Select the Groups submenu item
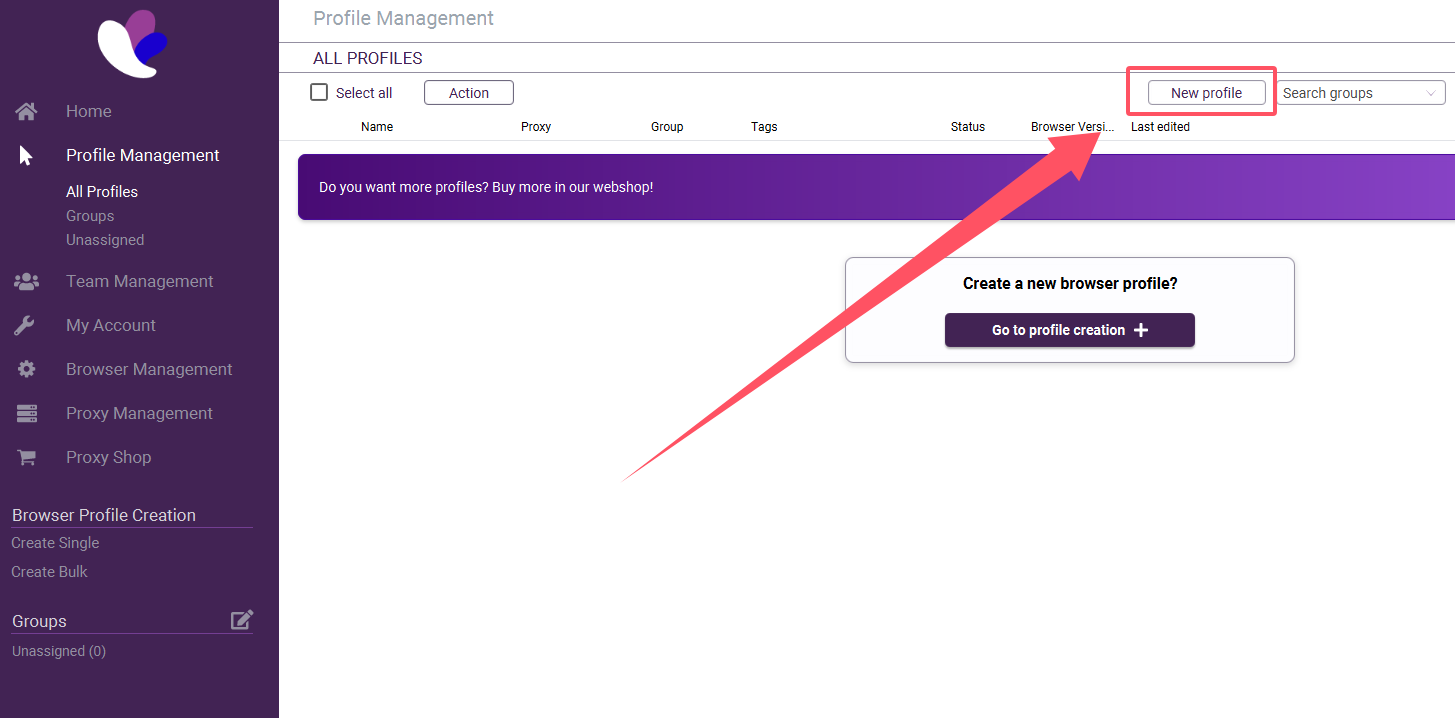 [x=90, y=216]
